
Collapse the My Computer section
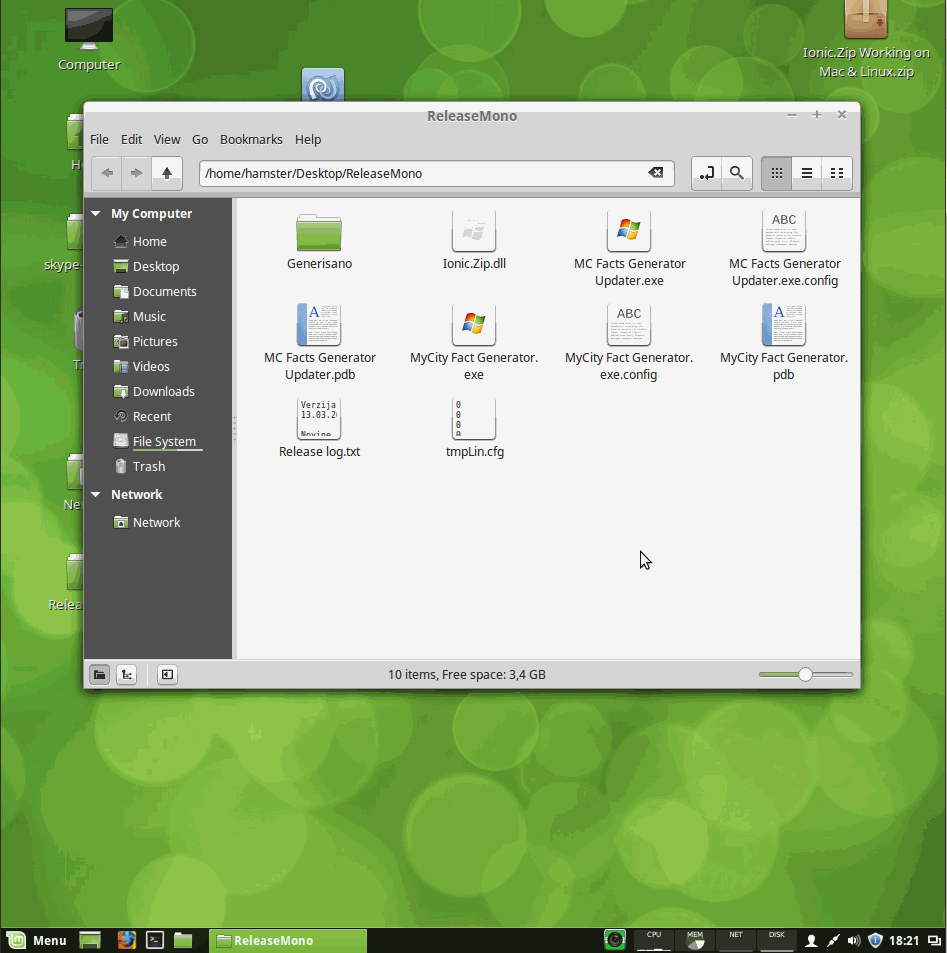pyautogui.click(x=95, y=214)
